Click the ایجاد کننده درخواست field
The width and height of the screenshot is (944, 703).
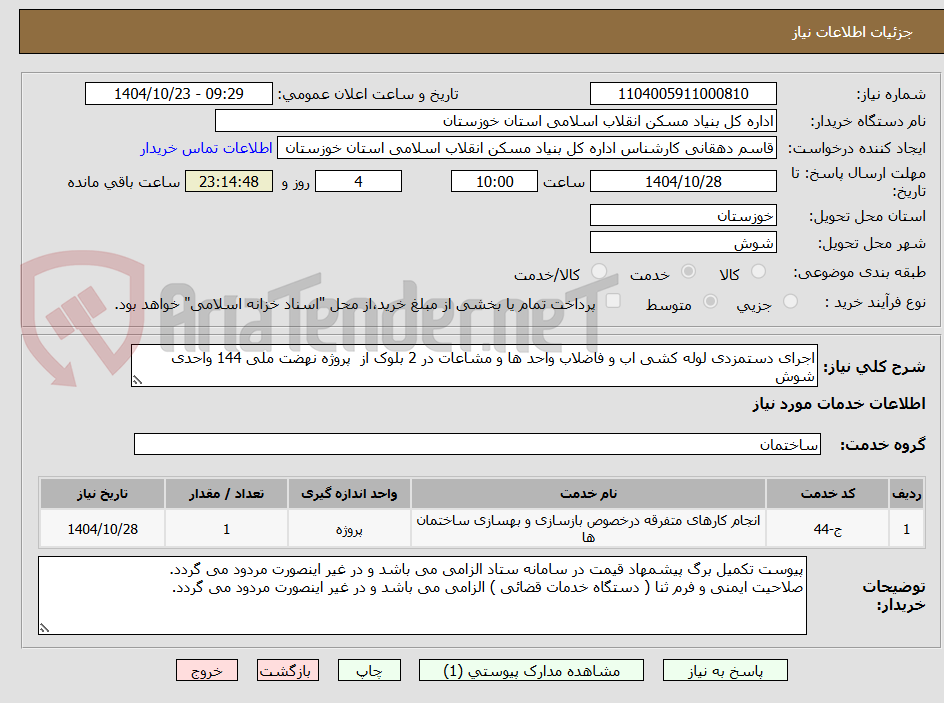point(527,148)
